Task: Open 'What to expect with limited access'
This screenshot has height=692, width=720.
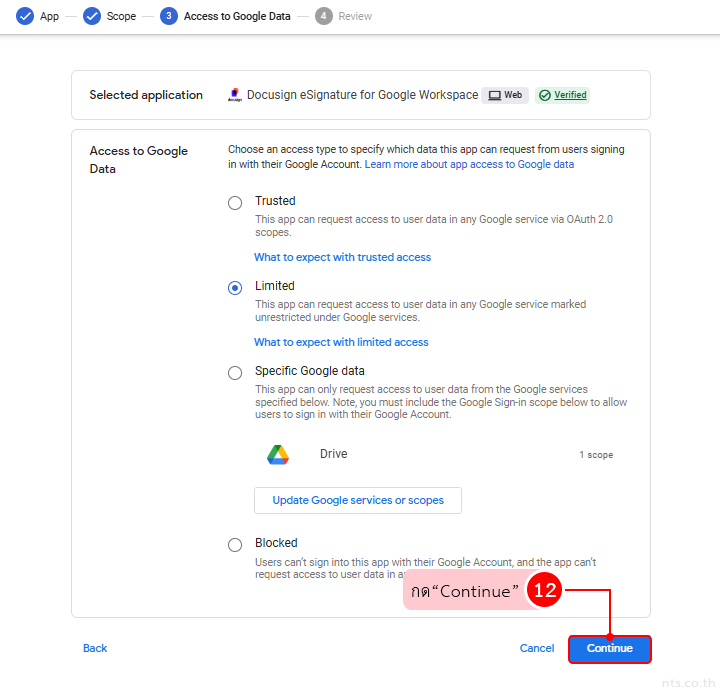Action: click(x=341, y=342)
